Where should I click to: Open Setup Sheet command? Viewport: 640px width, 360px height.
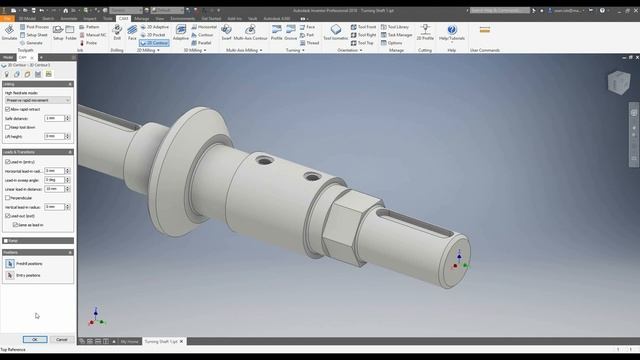click(x=34, y=35)
